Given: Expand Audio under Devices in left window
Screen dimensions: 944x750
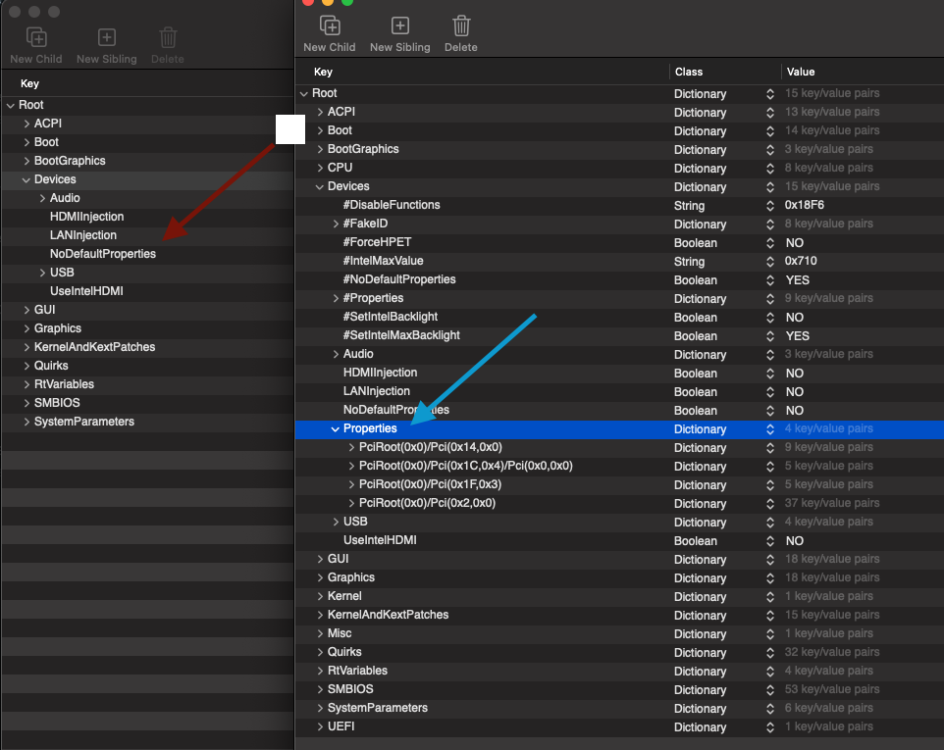Looking at the screenshot, I should 42,198.
